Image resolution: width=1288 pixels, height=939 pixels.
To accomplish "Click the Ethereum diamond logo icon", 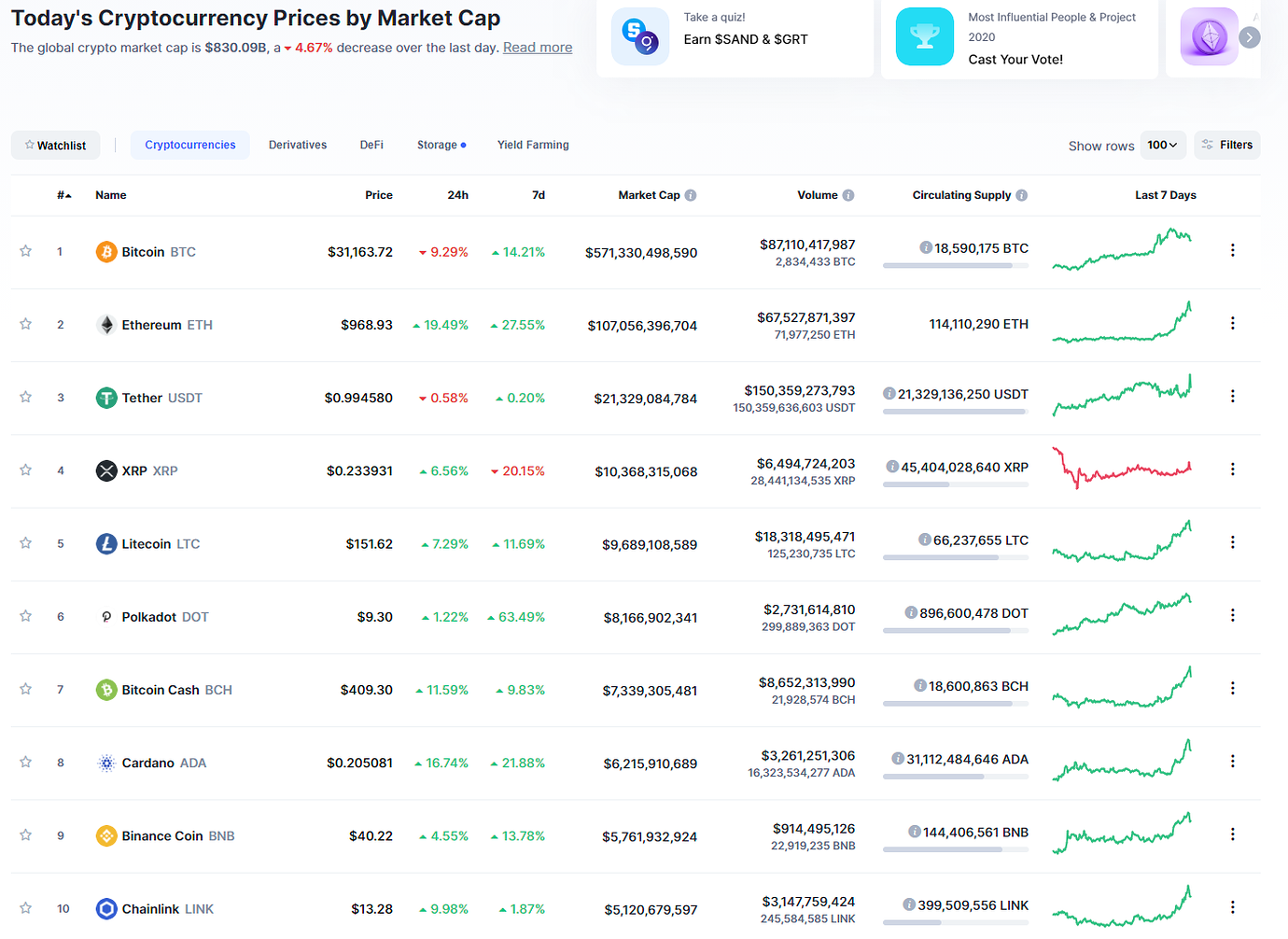I will point(106,325).
